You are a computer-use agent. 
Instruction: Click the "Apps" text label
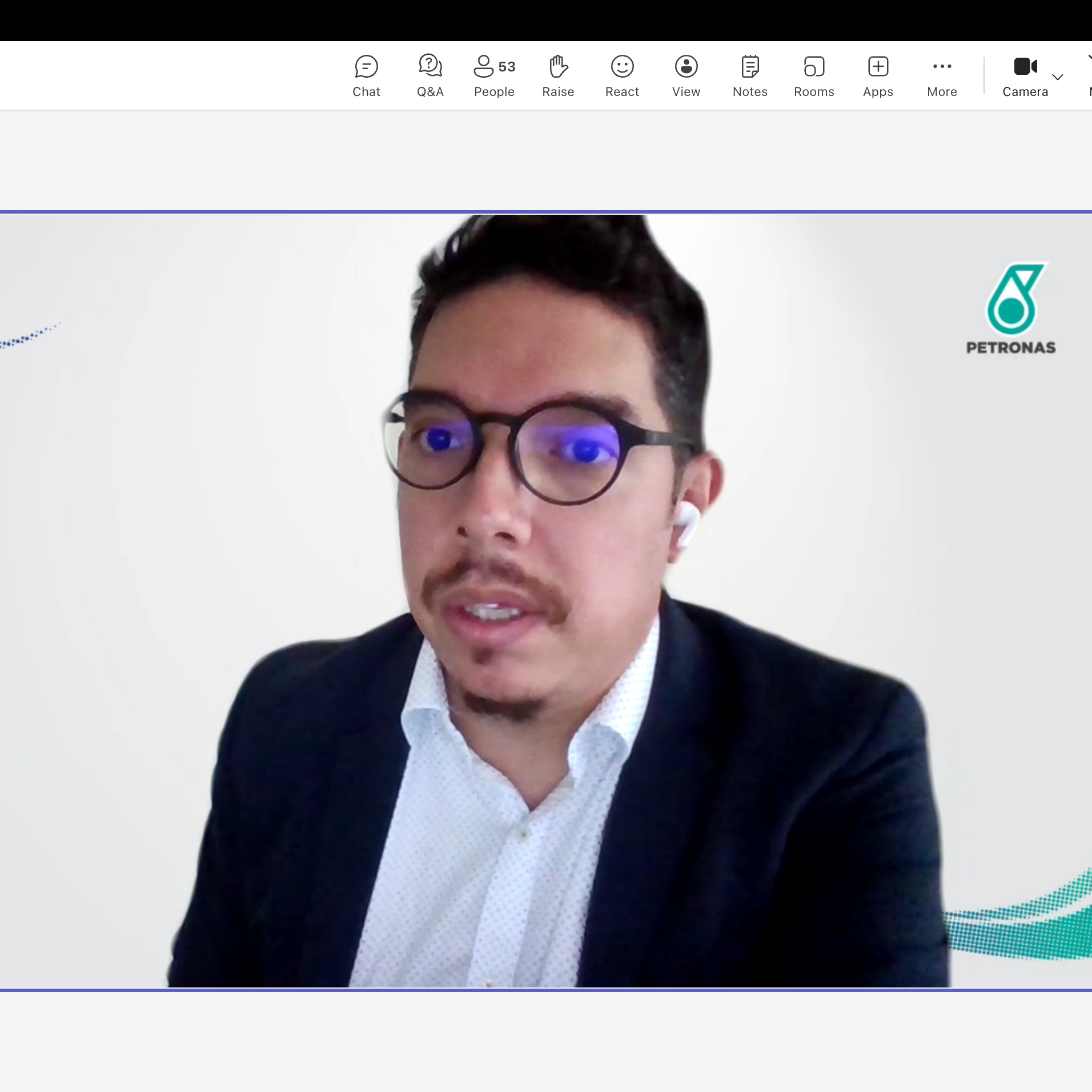click(x=878, y=92)
